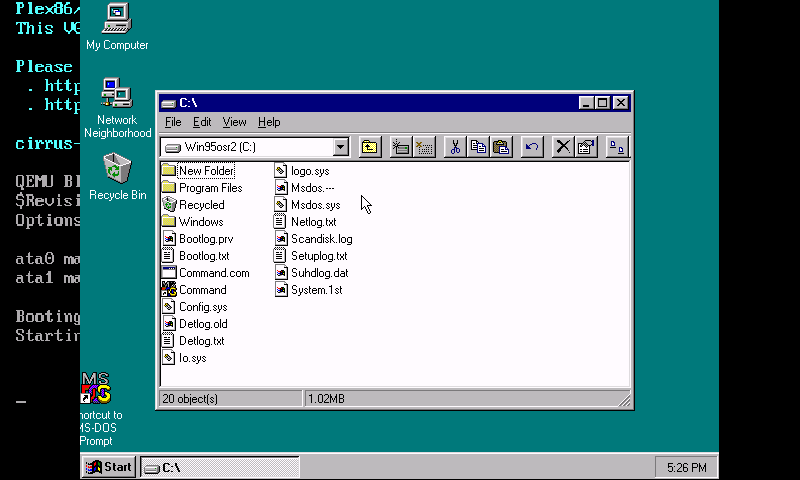This screenshot has width=800, height=480.
Task: Click the Paste clipboard icon
Action: pos(501,147)
